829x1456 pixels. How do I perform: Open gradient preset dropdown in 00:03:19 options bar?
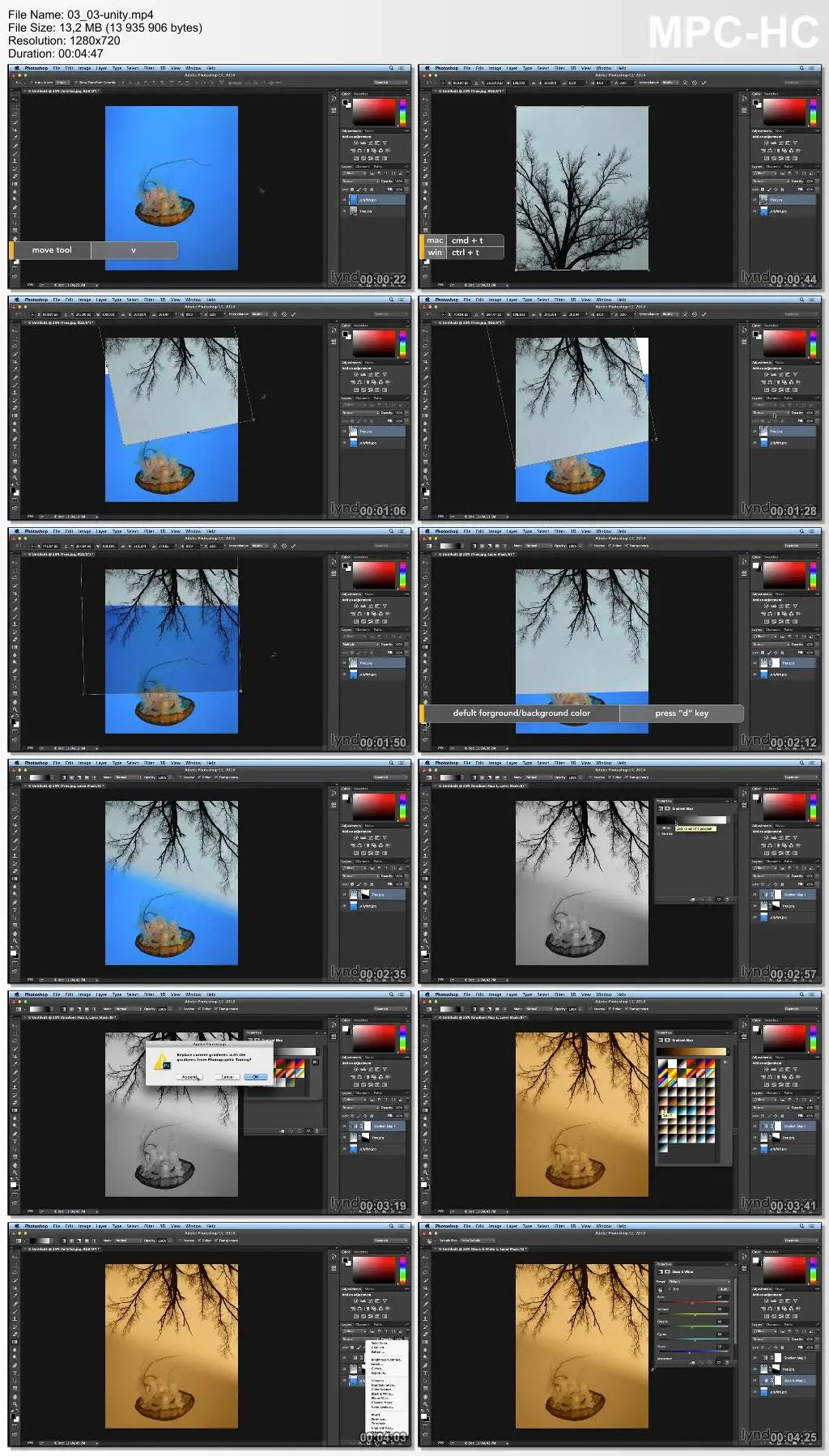(x=52, y=1009)
